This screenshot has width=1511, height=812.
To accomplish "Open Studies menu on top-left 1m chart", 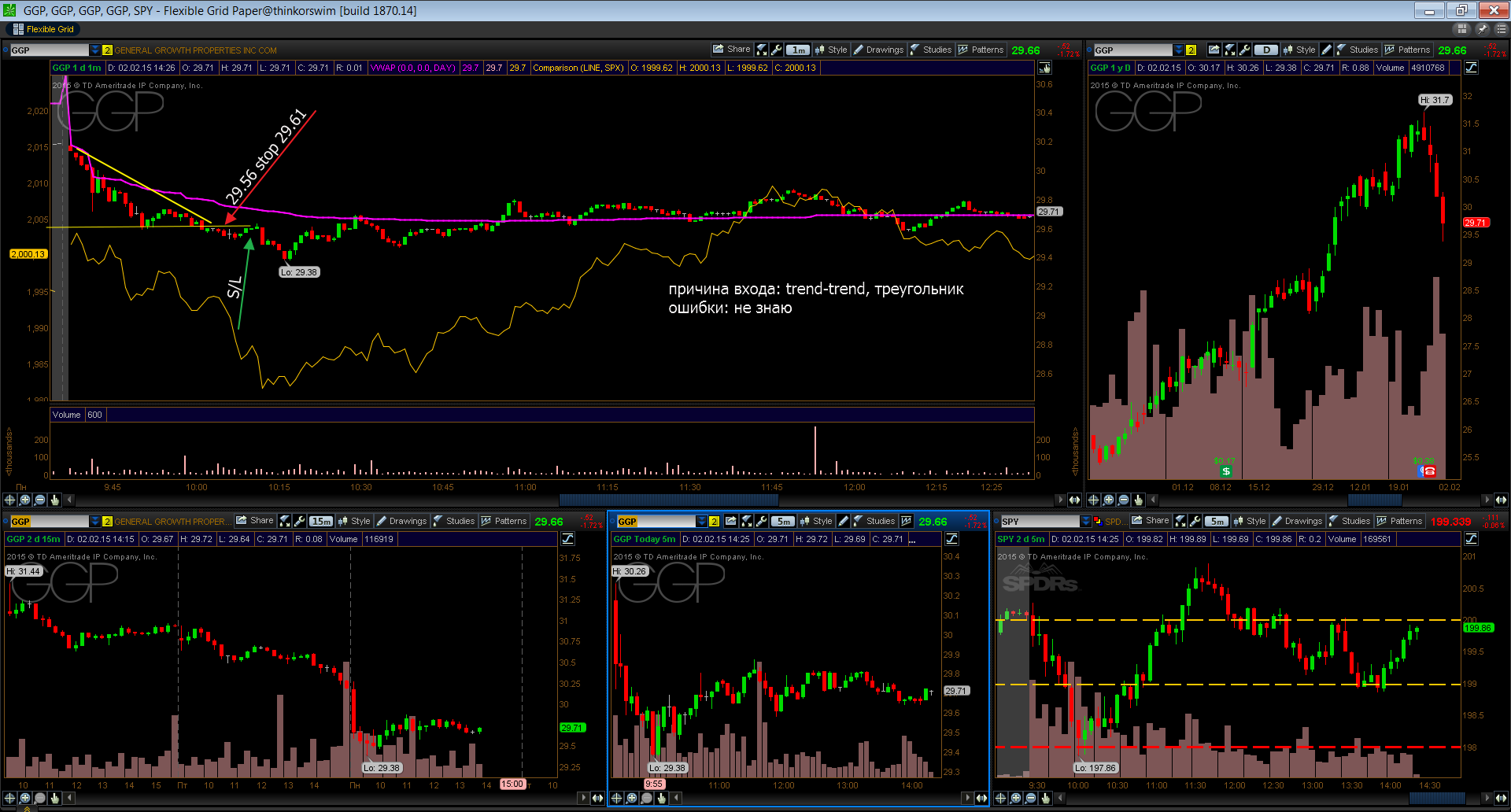I will tap(931, 50).
